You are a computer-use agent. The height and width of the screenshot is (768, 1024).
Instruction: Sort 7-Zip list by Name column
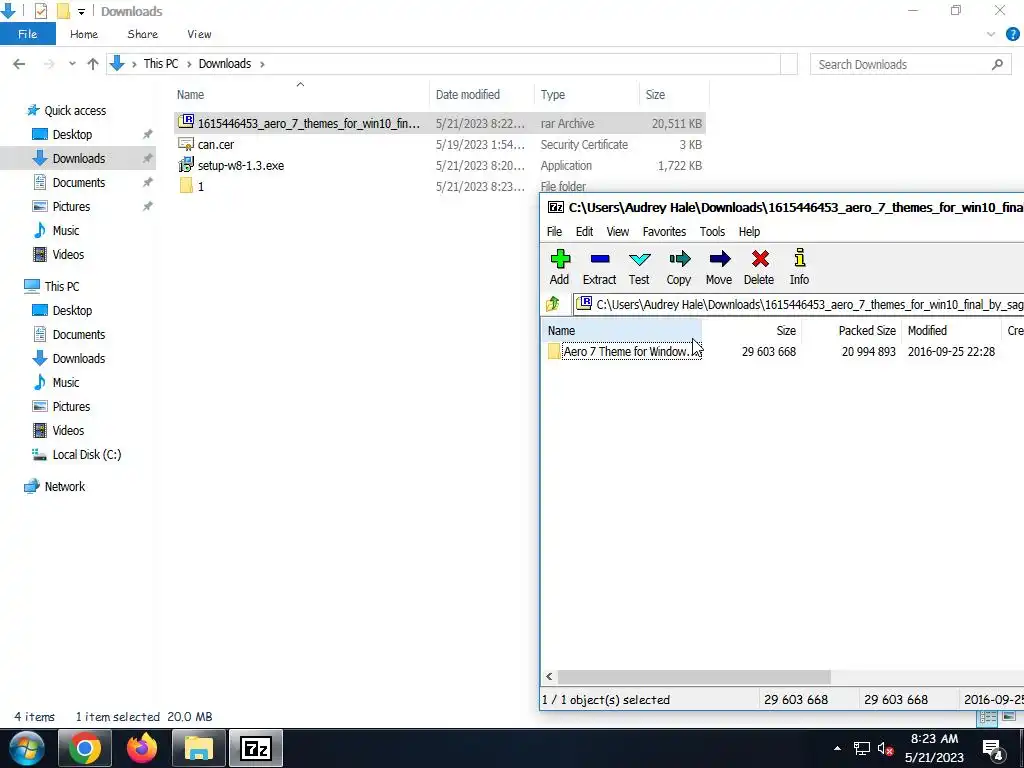click(622, 330)
